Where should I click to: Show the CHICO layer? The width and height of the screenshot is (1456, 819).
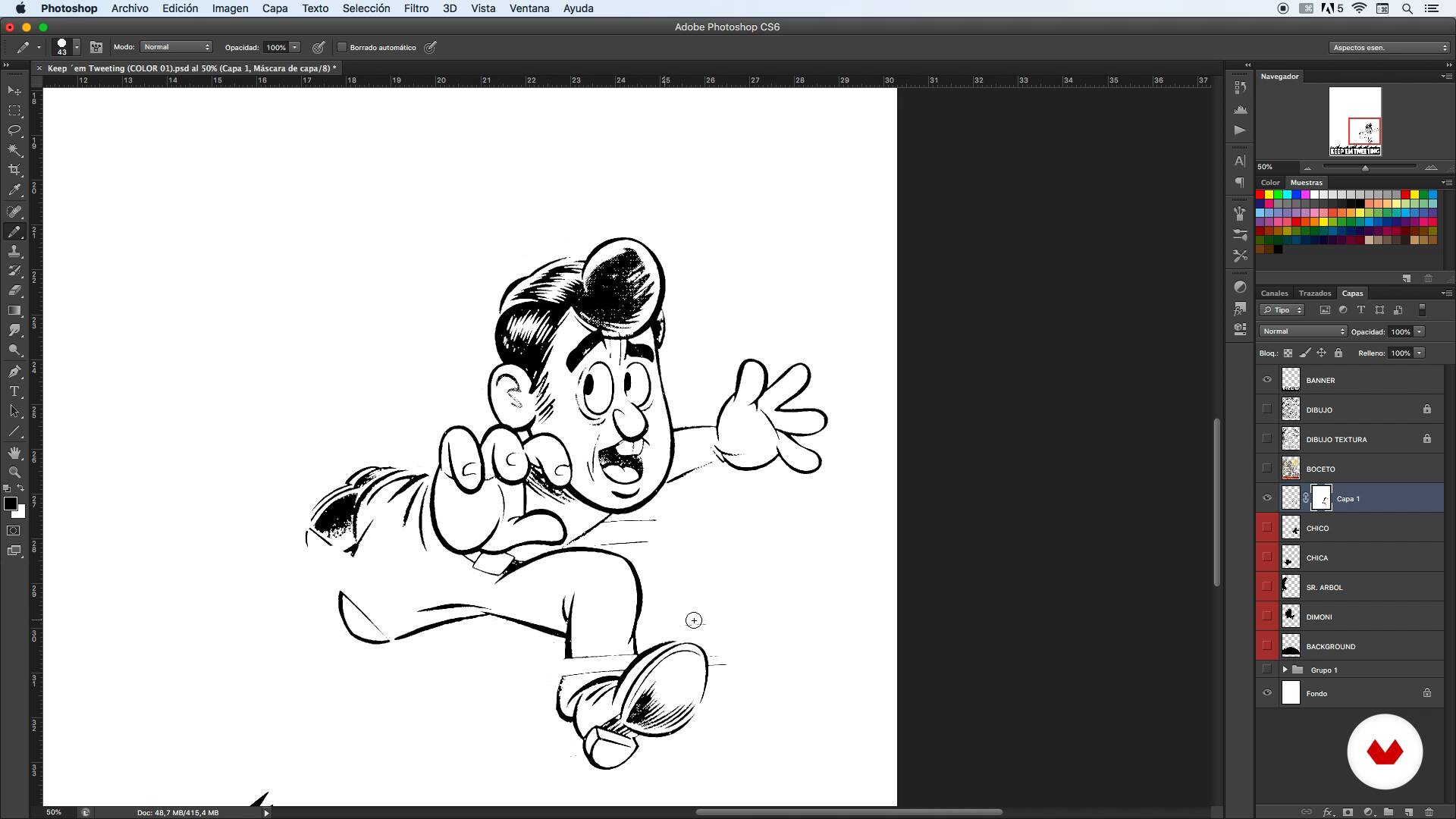click(1266, 528)
